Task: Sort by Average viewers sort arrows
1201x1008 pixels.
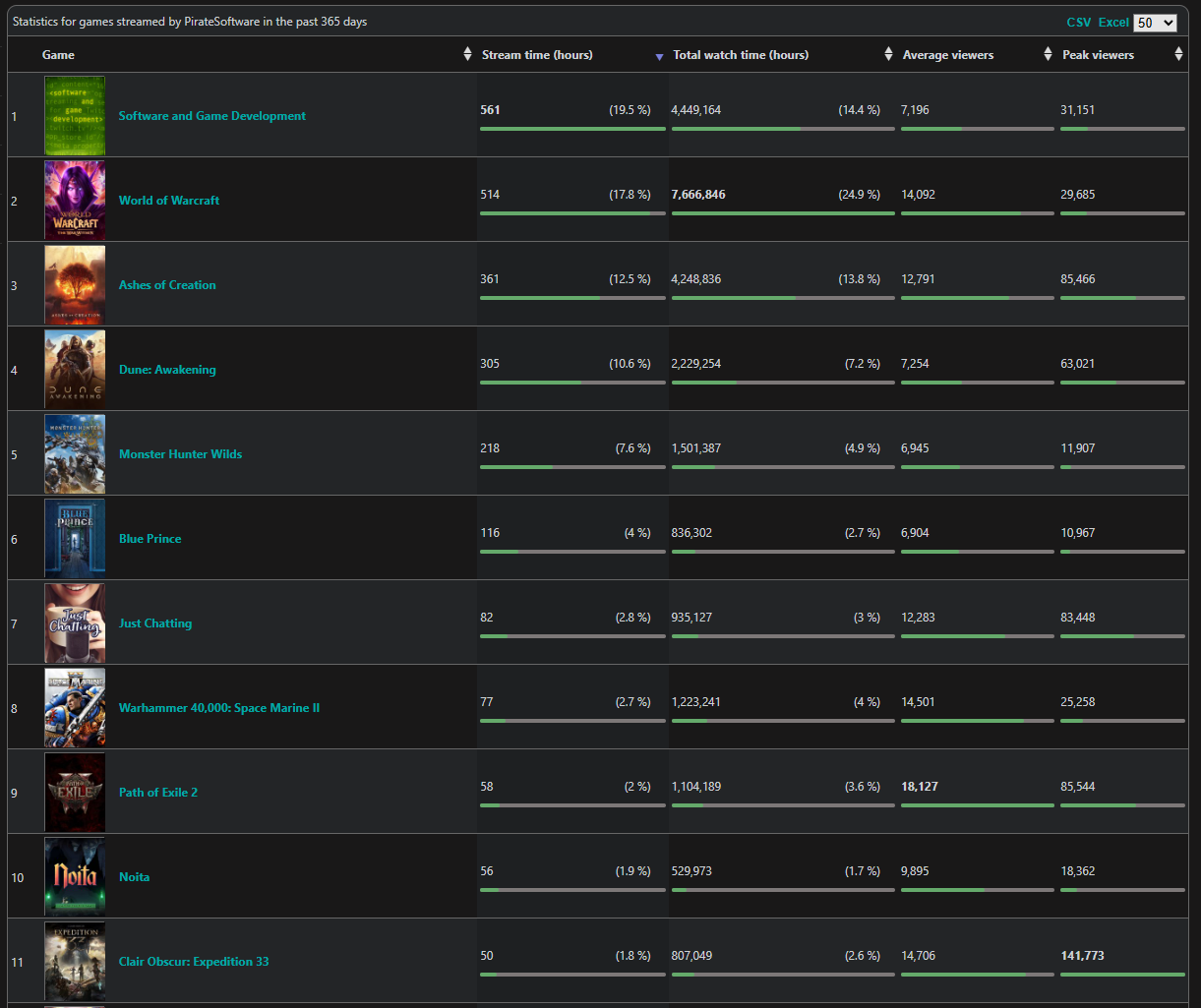Action: point(1049,55)
